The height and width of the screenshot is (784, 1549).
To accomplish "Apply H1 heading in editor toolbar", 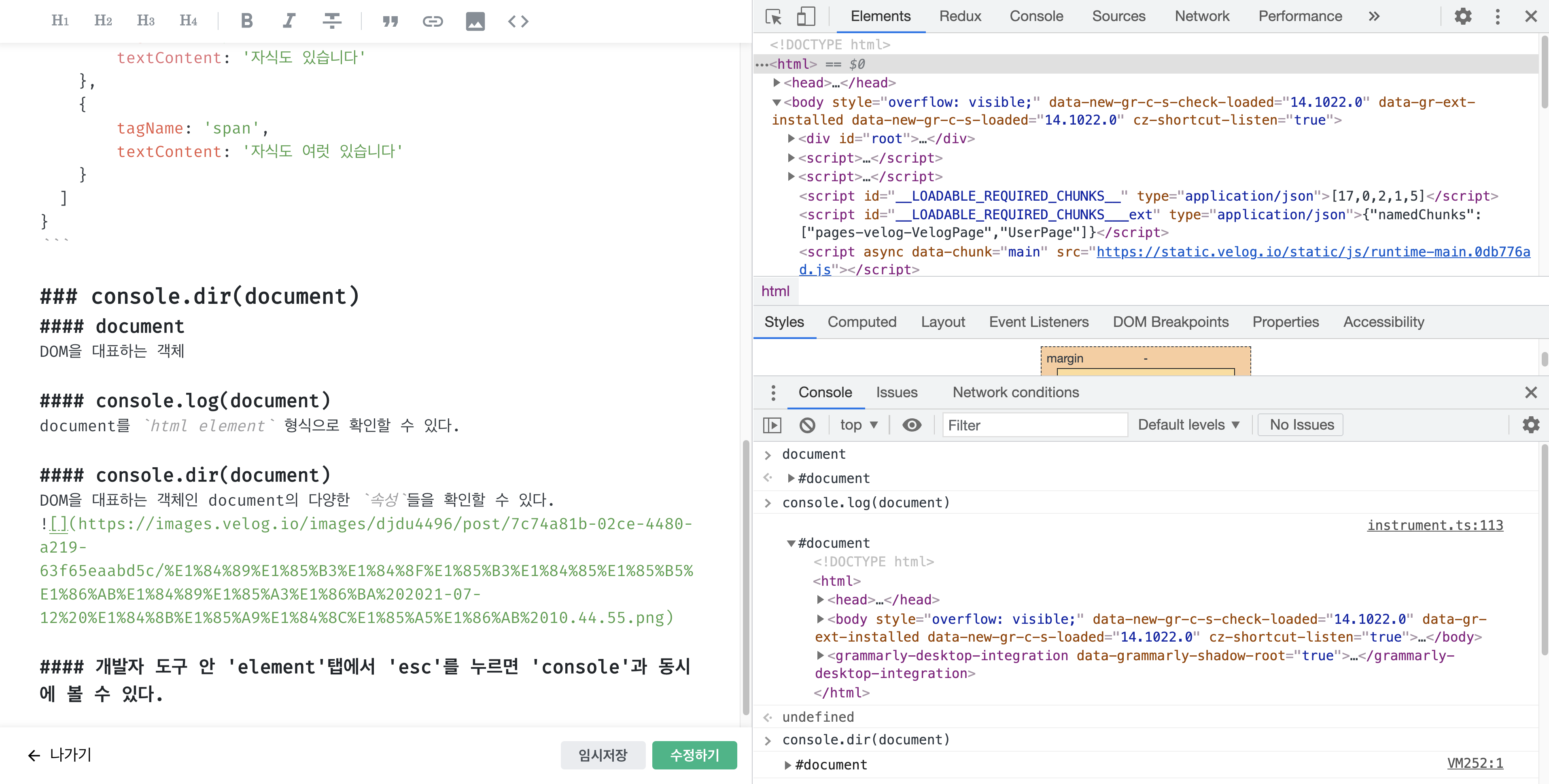I will (60, 21).
